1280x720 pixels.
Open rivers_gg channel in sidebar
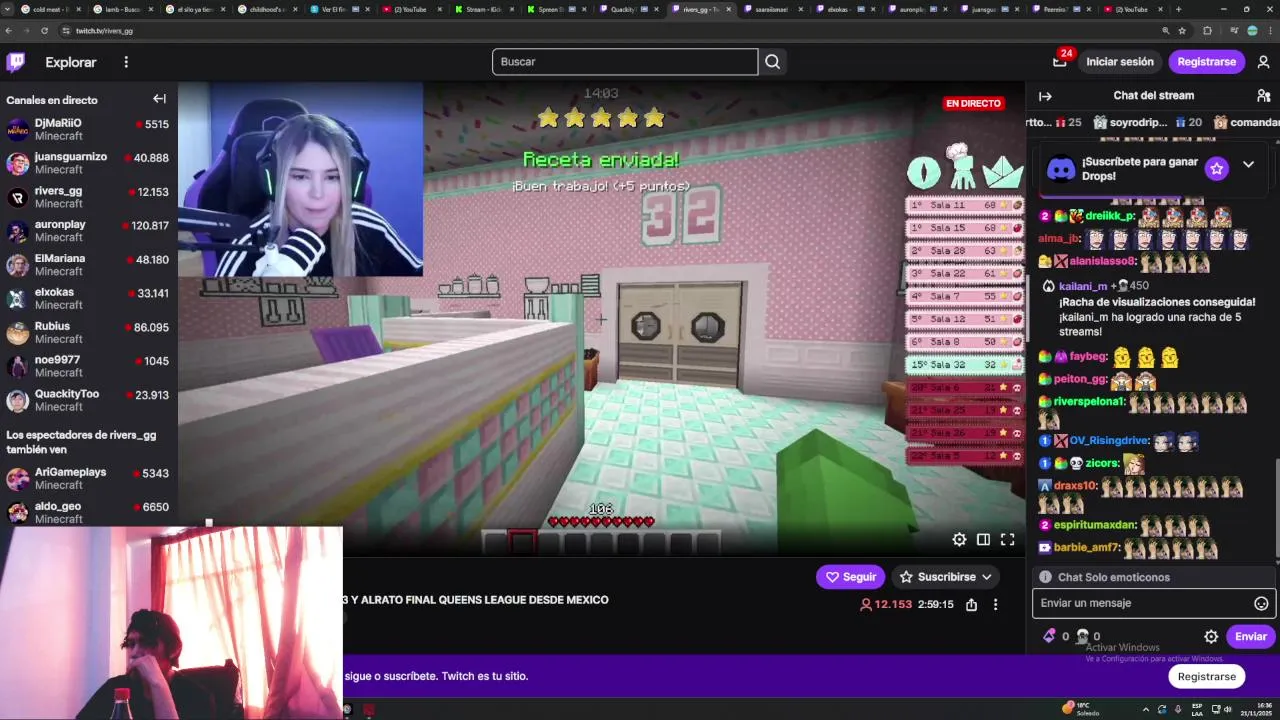click(x=88, y=197)
